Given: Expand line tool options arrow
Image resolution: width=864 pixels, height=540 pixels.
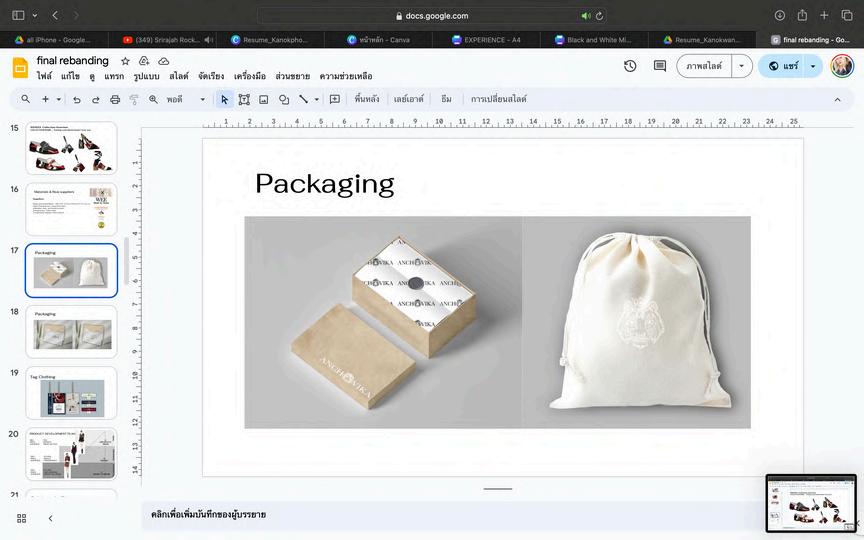Looking at the screenshot, I should [x=316, y=100].
